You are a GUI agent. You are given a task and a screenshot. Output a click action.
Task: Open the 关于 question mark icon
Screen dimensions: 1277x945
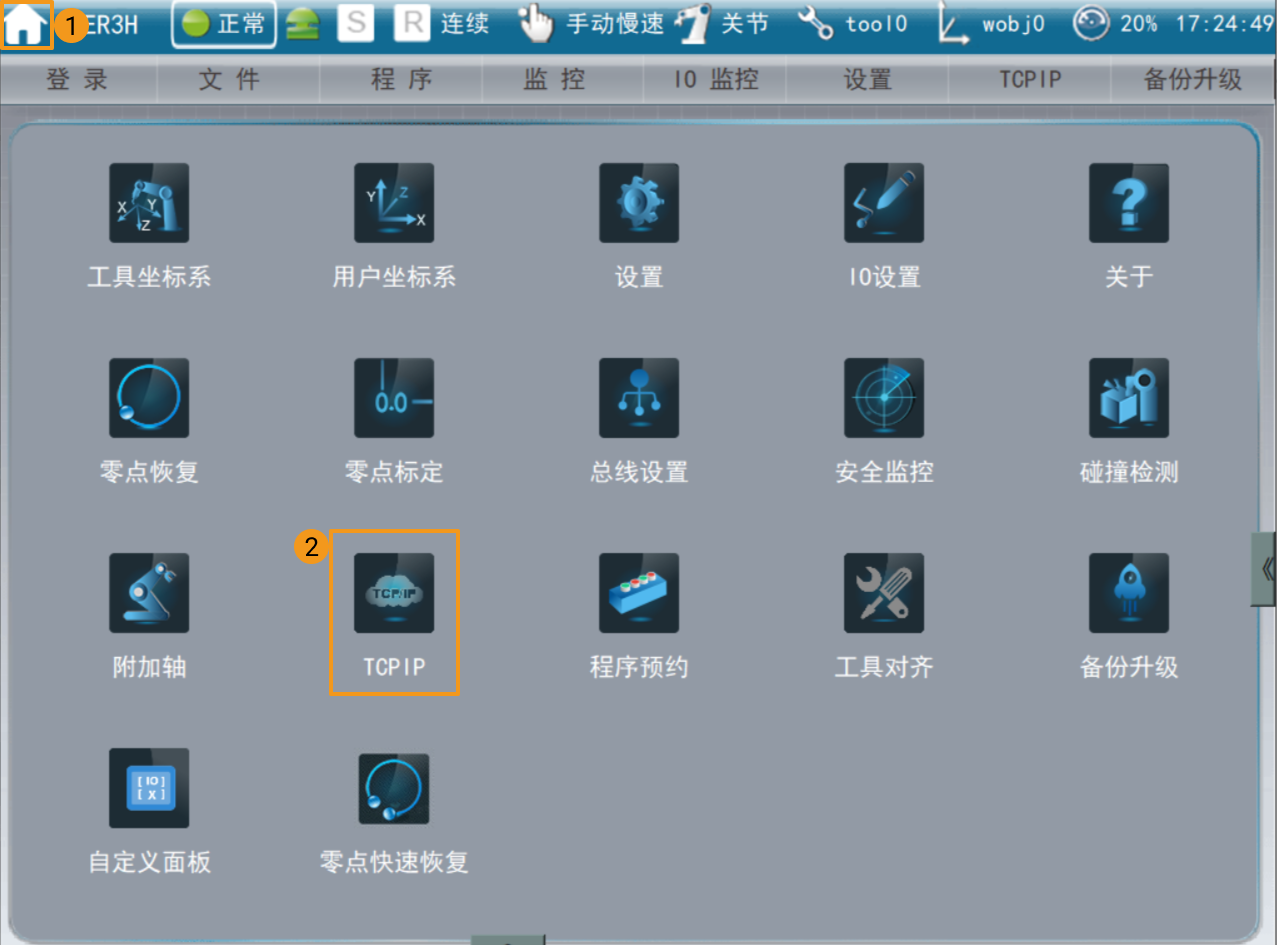click(x=1129, y=203)
